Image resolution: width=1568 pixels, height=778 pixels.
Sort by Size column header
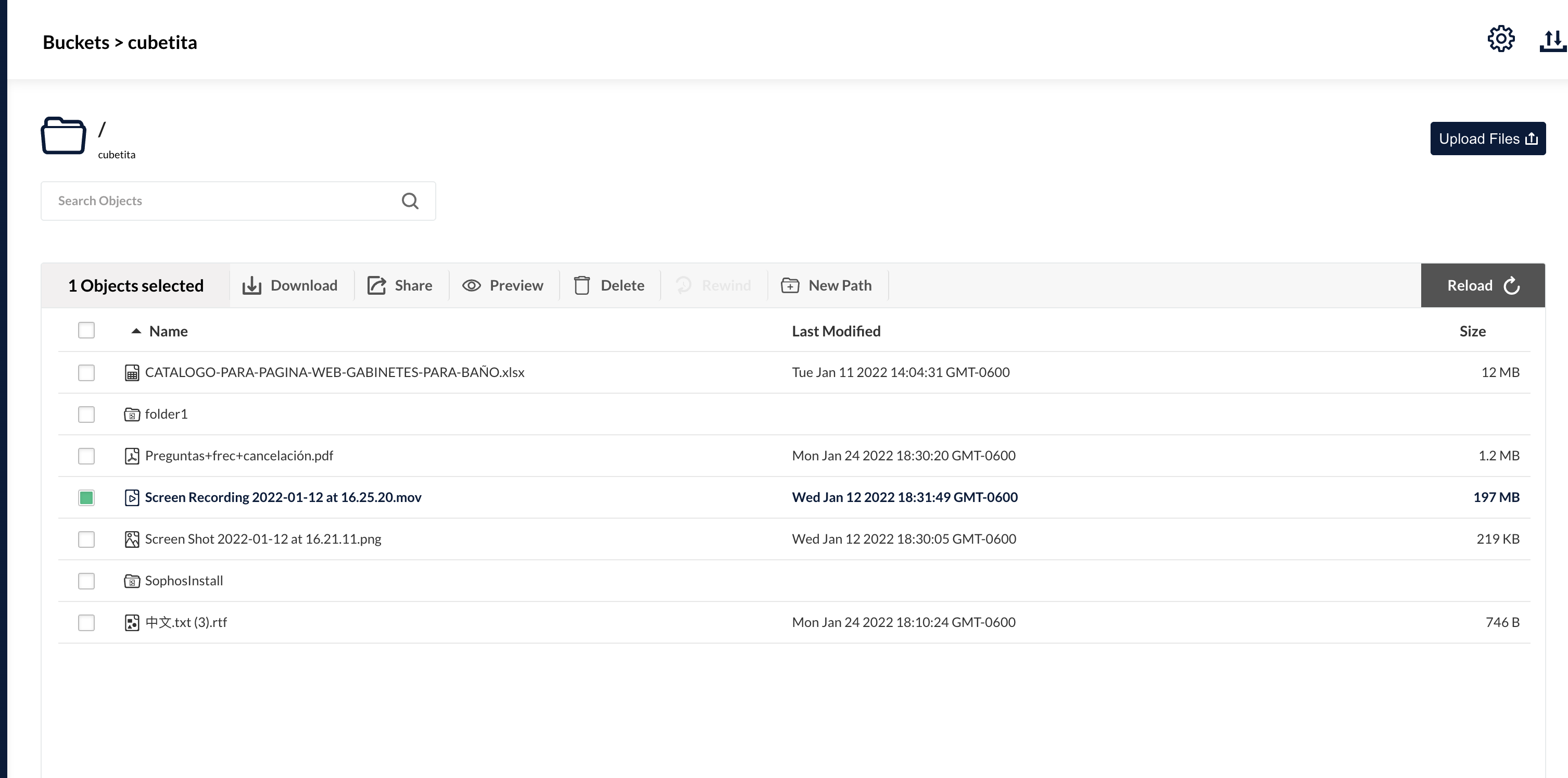1472,331
